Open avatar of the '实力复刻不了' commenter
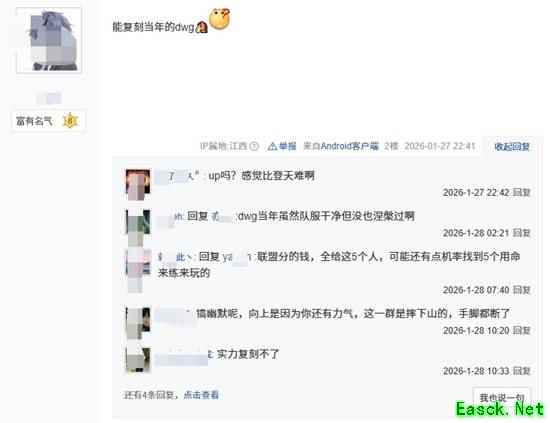Screen dimensions: 550x423 138,360
